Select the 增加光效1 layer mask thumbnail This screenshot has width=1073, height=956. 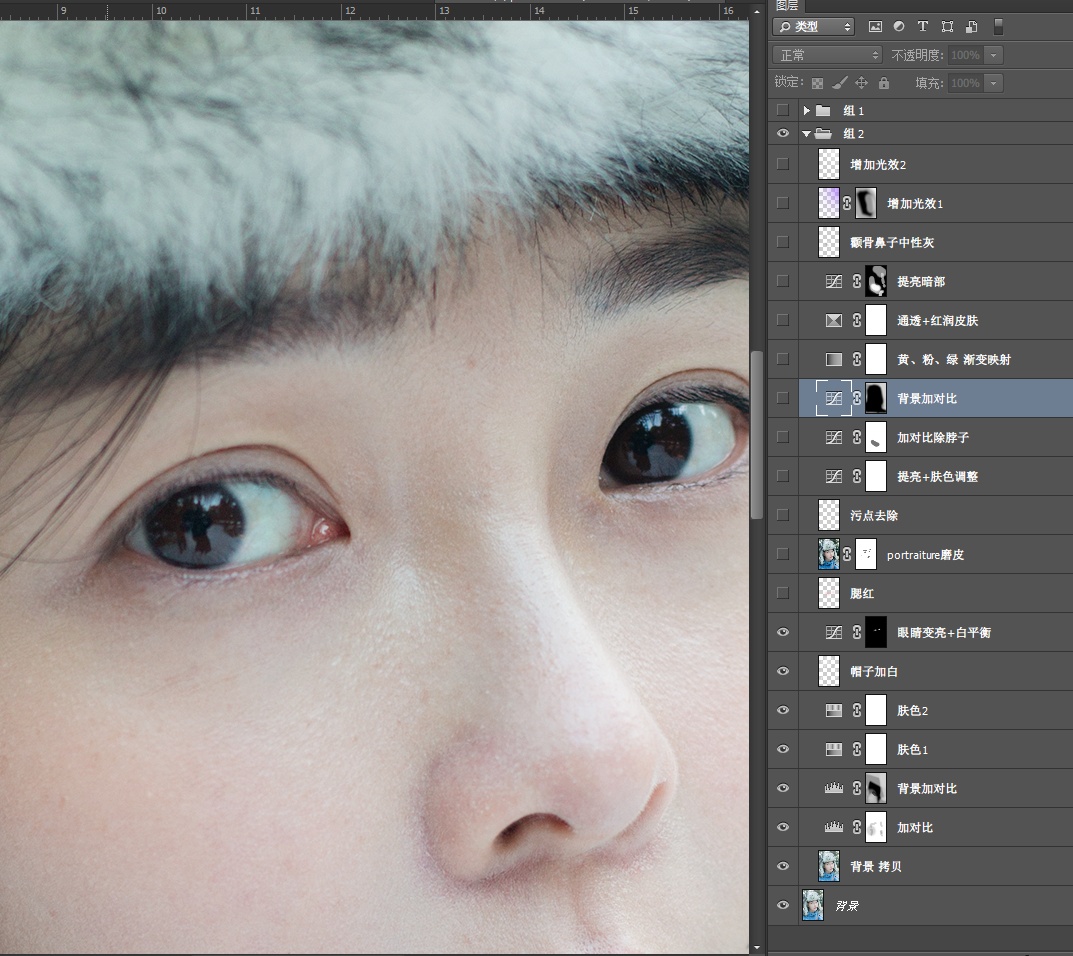(866, 203)
